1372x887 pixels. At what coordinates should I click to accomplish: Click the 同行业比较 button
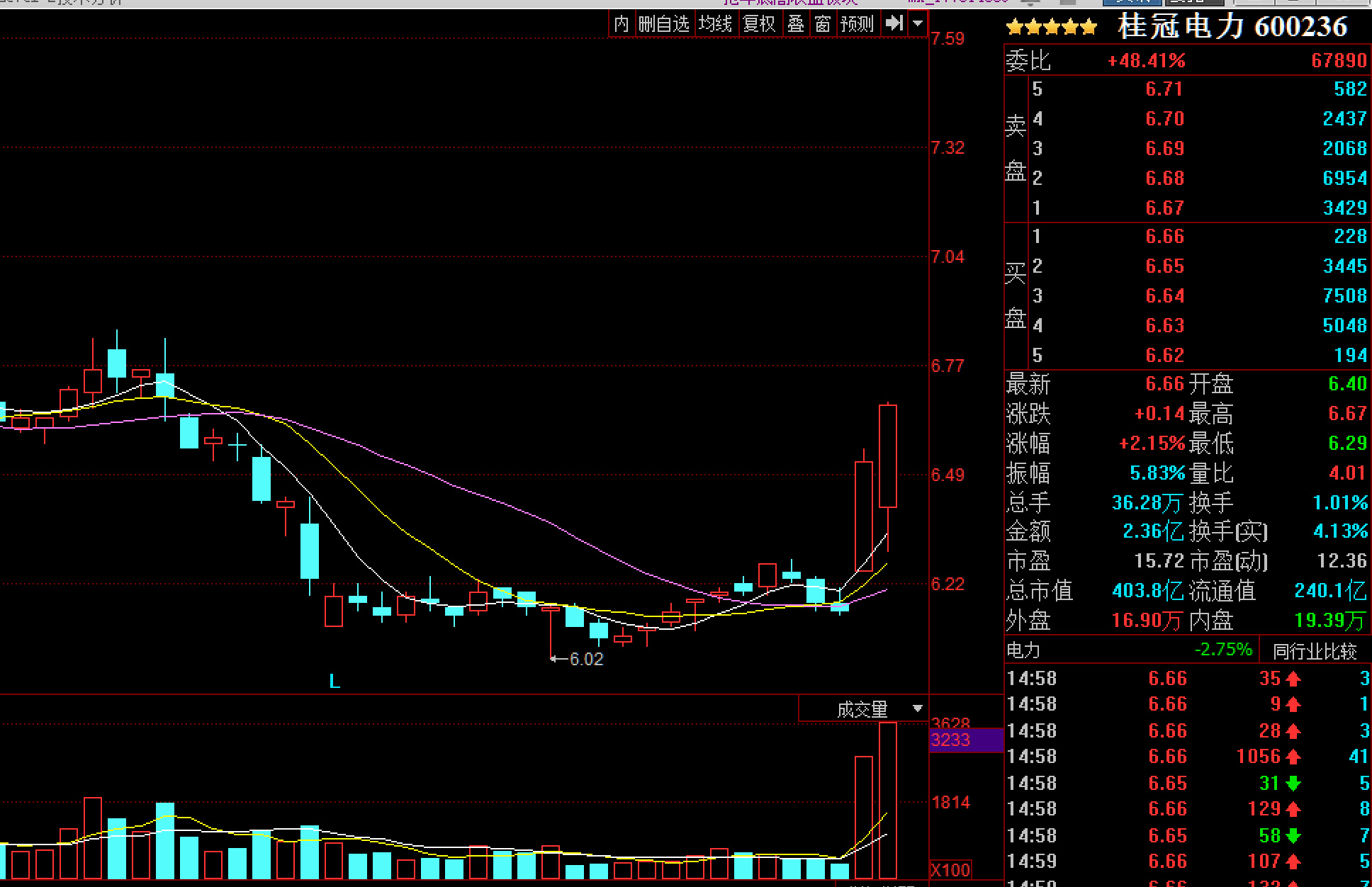[x=1315, y=650]
